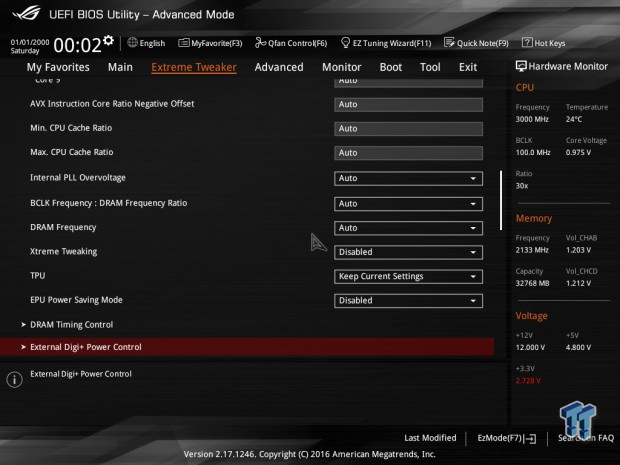Click TPU setting label
This screenshot has height=465, width=620.
coord(38,276)
